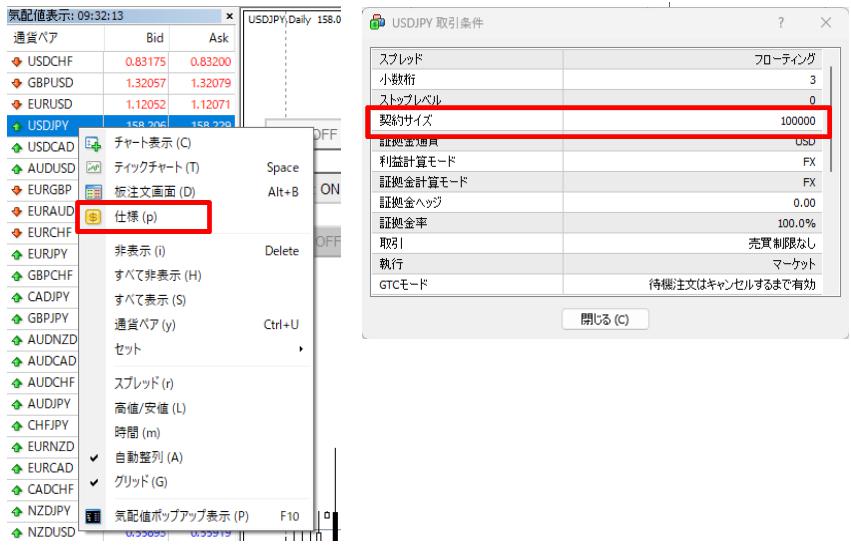851x549 pixels.
Task: Select the 契約サイズ row in specification
Action: [x=598, y=121]
